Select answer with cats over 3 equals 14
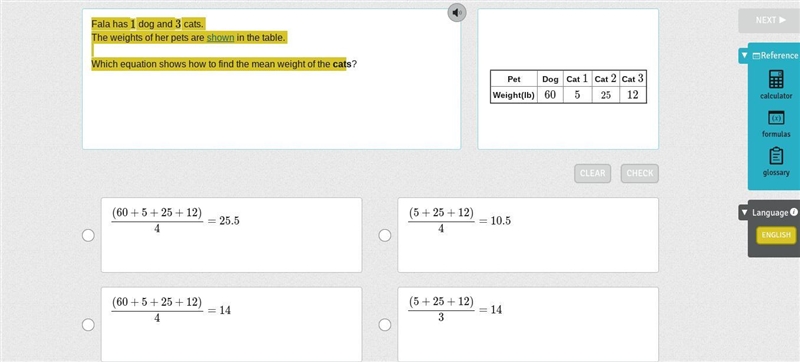The width and height of the screenshot is (800, 362). coord(385,325)
